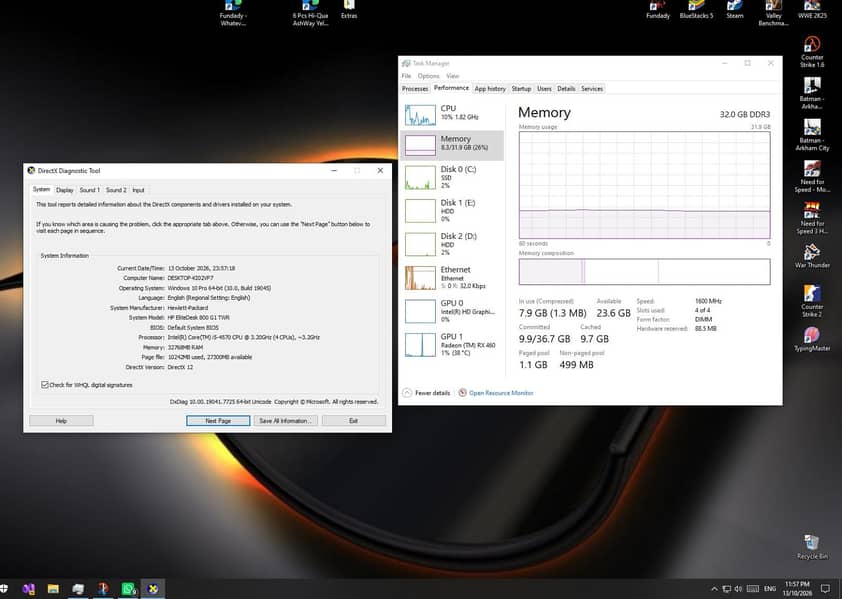Open File Explorer from the taskbar

(x=53, y=589)
